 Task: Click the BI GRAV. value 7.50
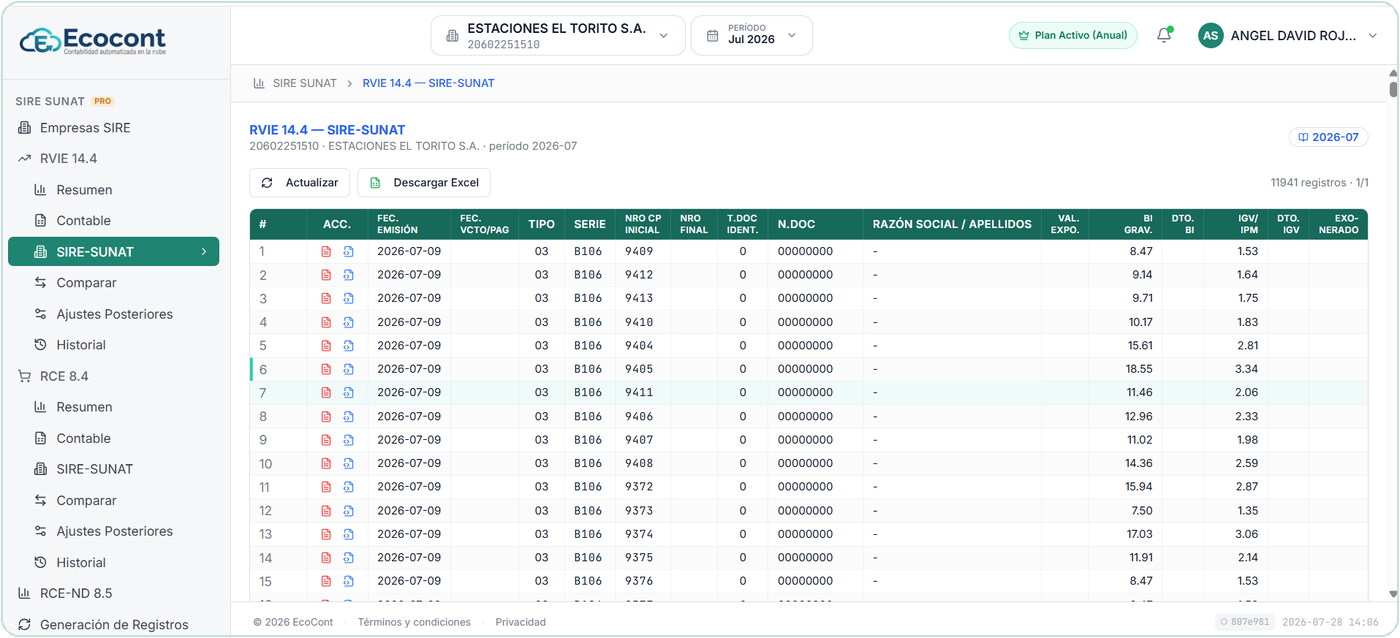click(1141, 510)
